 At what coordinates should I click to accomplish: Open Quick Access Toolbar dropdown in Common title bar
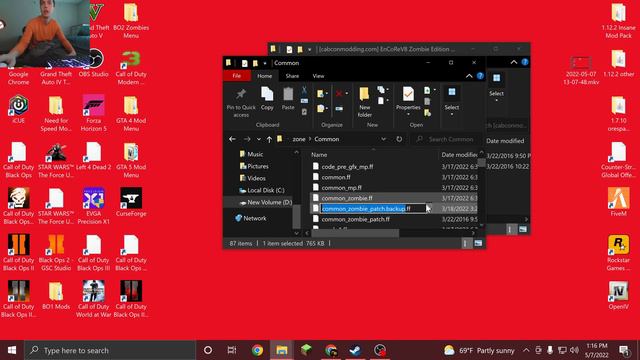[265, 63]
